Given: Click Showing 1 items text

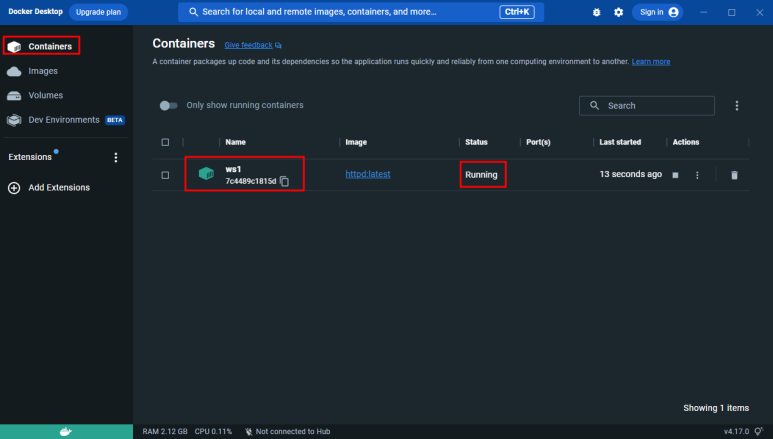Looking at the screenshot, I should (x=716, y=408).
